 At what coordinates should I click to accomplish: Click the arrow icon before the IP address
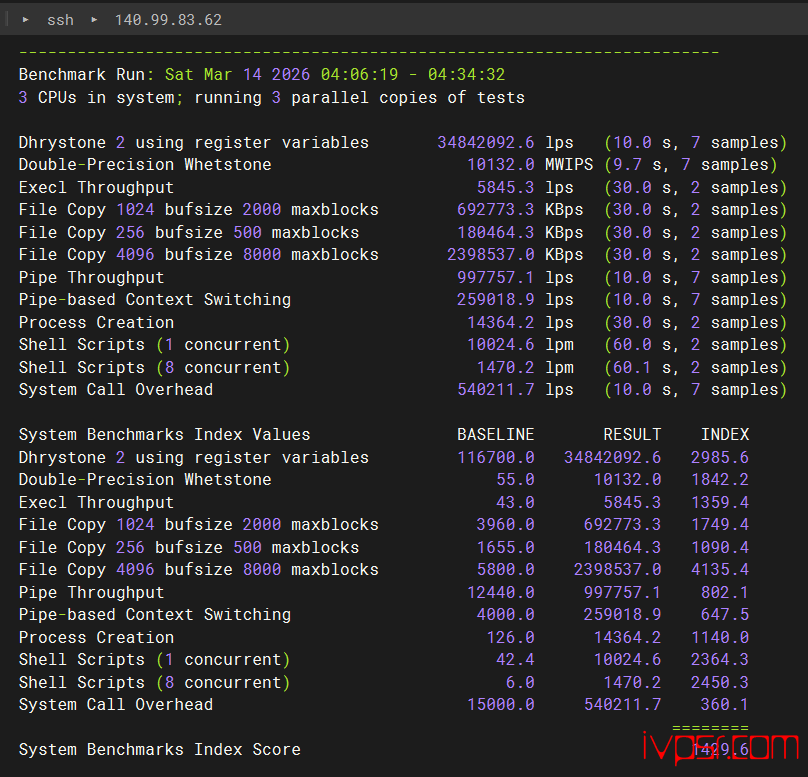click(x=95, y=20)
